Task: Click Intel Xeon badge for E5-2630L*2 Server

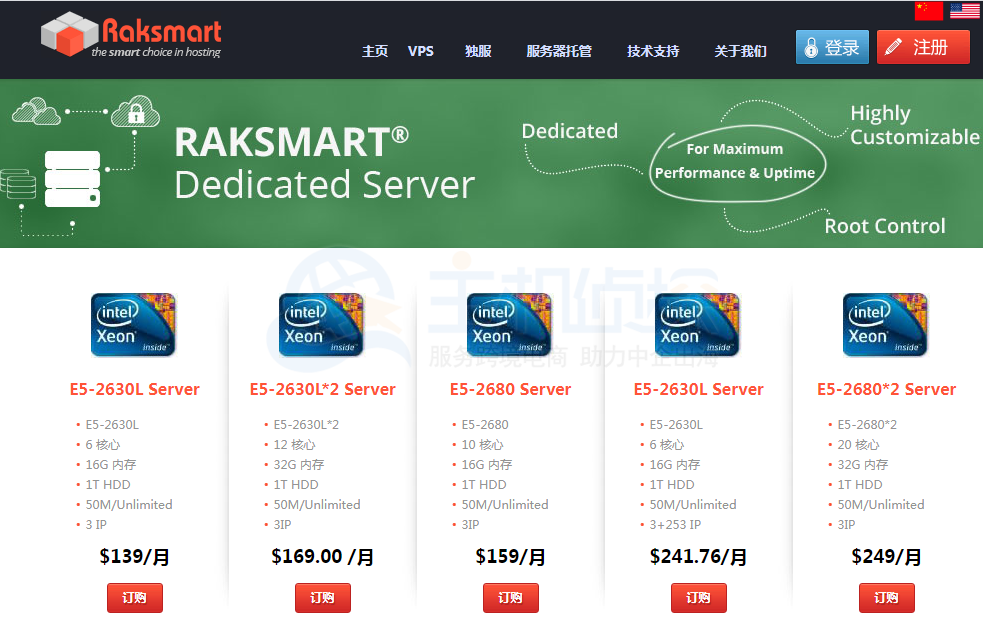Action: coord(322,325)
